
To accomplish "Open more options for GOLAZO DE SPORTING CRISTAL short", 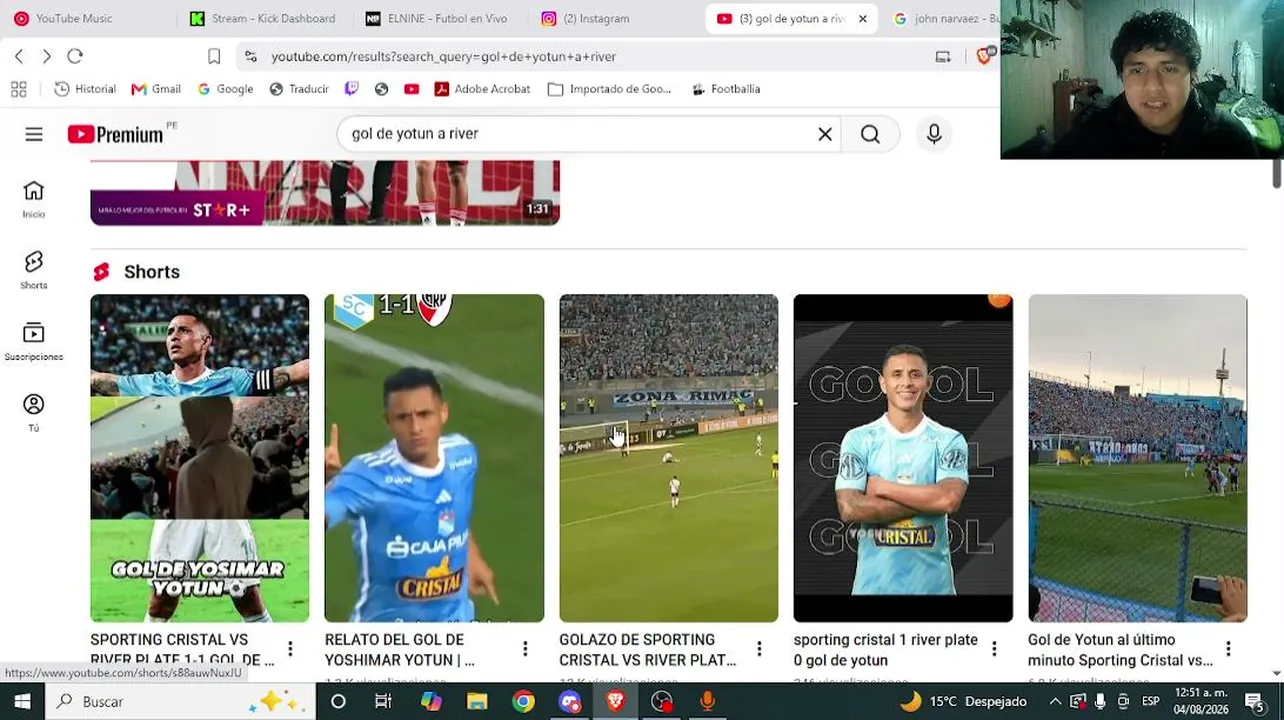I will pyautogui.click(x=759, y=650).
